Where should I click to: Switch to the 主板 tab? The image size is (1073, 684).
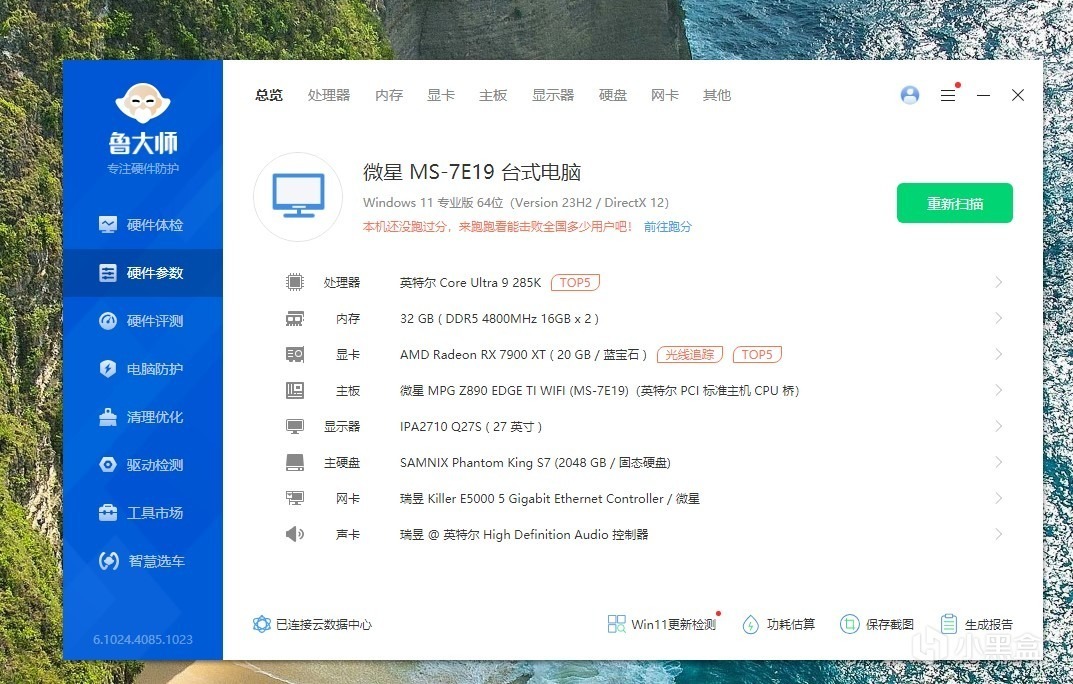tap(493, 95)
